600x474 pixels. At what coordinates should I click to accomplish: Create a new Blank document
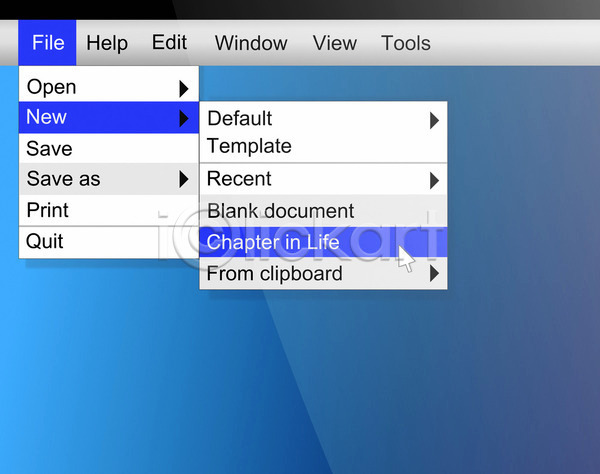[x=280, y=211]
